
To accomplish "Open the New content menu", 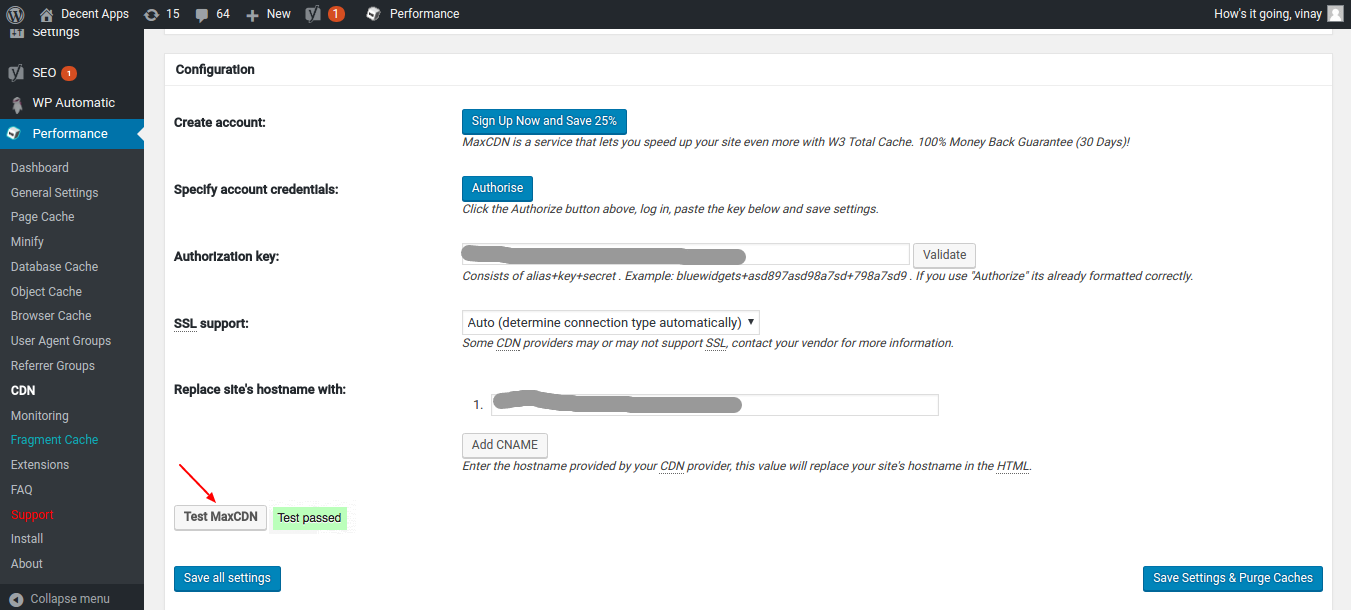I will (268, 14).
